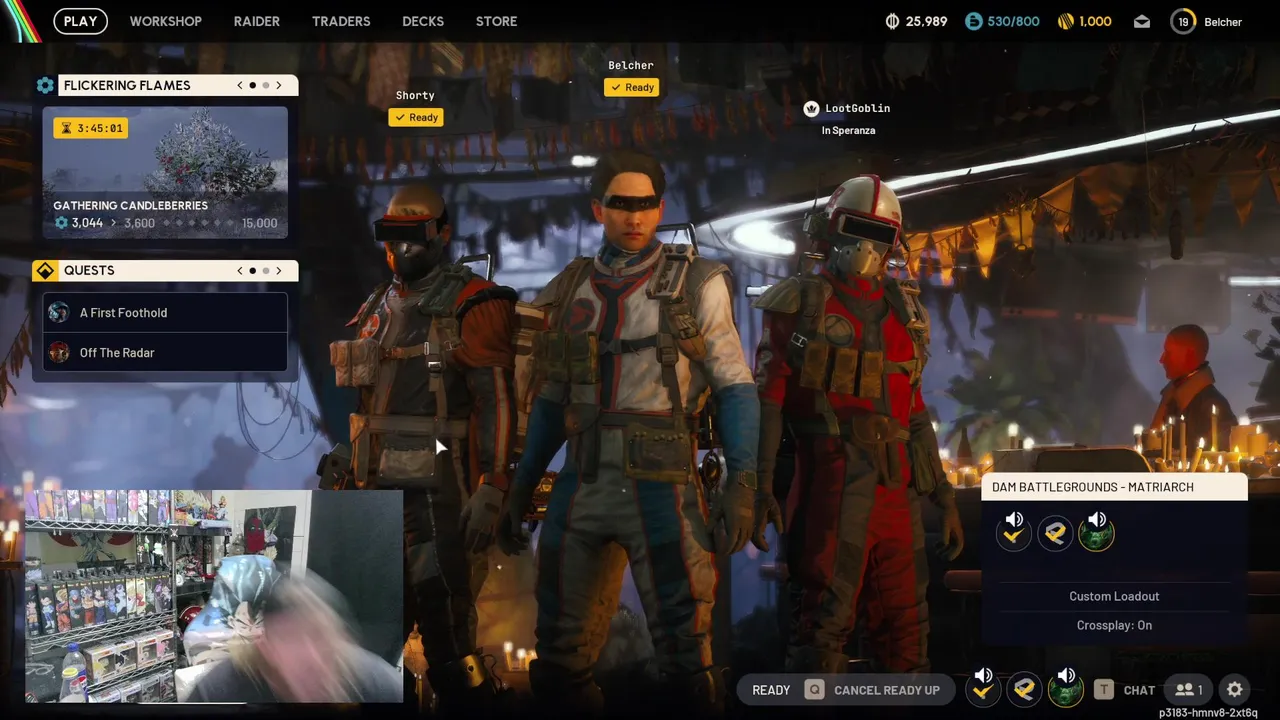Click first checkmark avatar in bottom bar
This screenshot has width=1280, height=720.
point(983,691)
